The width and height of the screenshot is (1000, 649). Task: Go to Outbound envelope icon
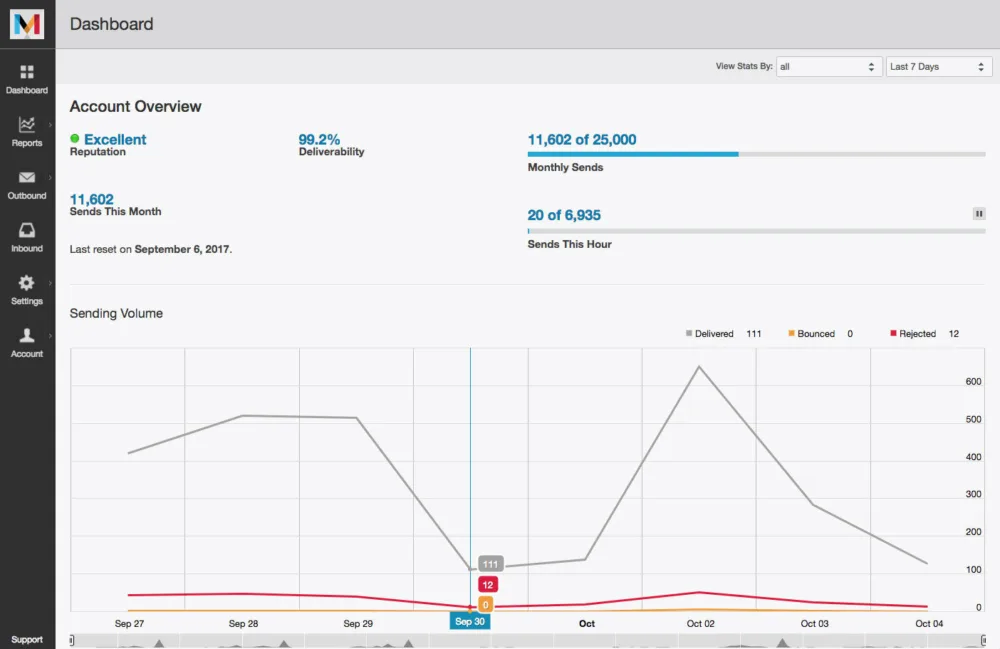pyautogui.click(x=27, y=178)
